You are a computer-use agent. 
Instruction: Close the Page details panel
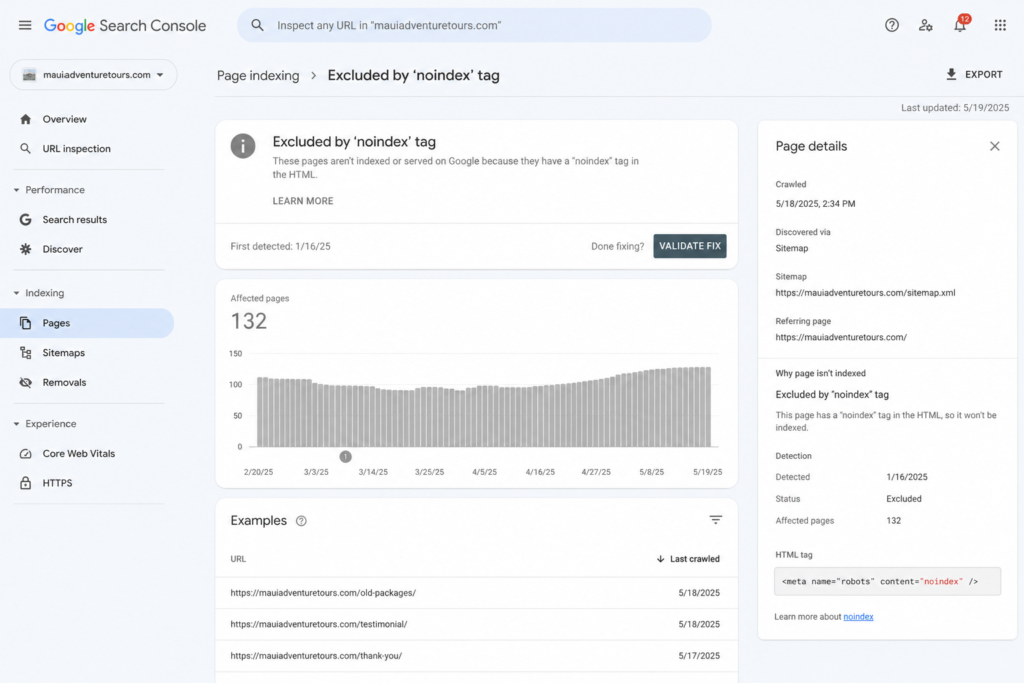(x=994, y=146)
